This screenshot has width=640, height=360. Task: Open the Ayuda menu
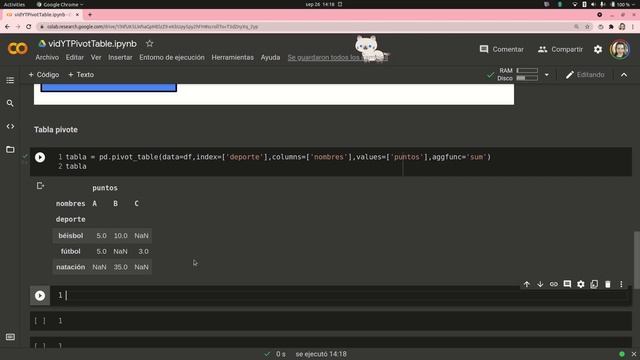pyautogui.click(x=270, y=58)
